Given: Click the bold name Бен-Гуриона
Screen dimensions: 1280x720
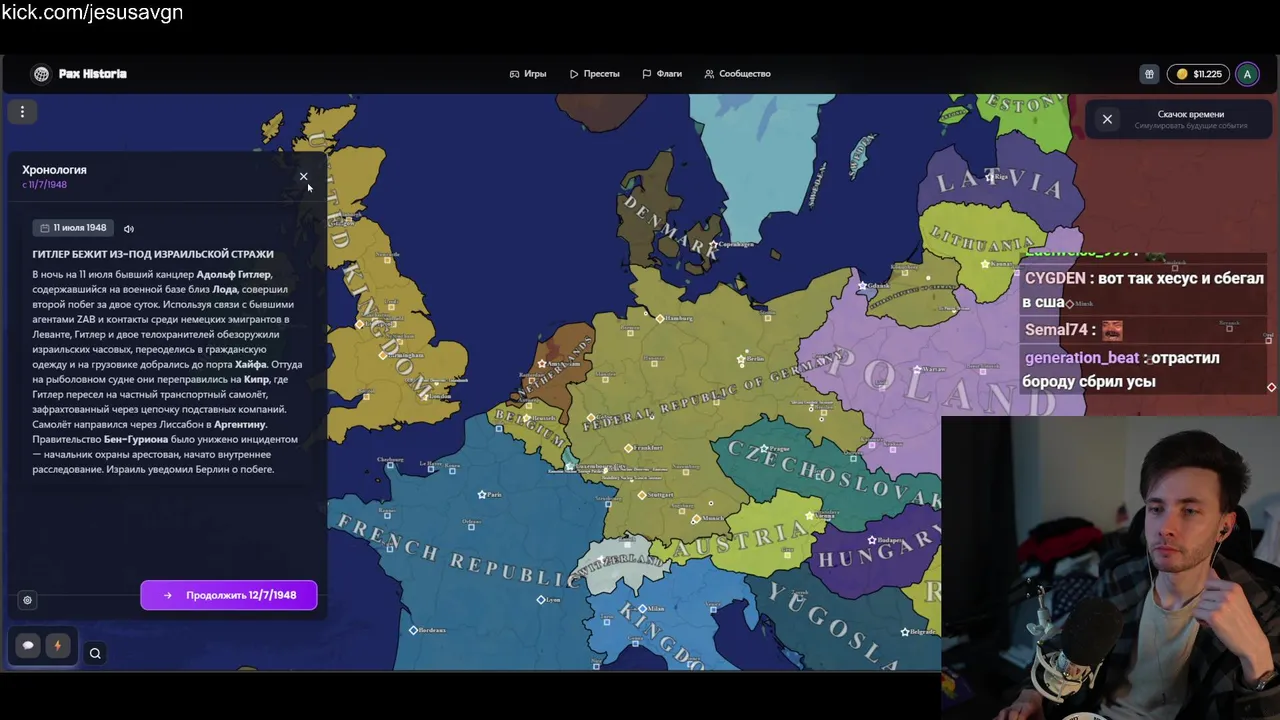Looking at the screenshot, I should [136, 439].
